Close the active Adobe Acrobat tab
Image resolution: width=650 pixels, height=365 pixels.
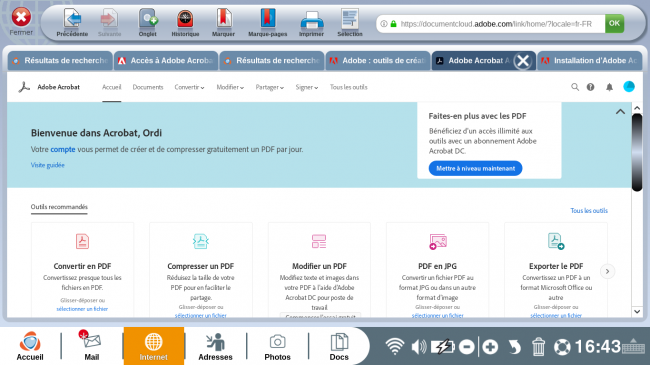point(523,61)
